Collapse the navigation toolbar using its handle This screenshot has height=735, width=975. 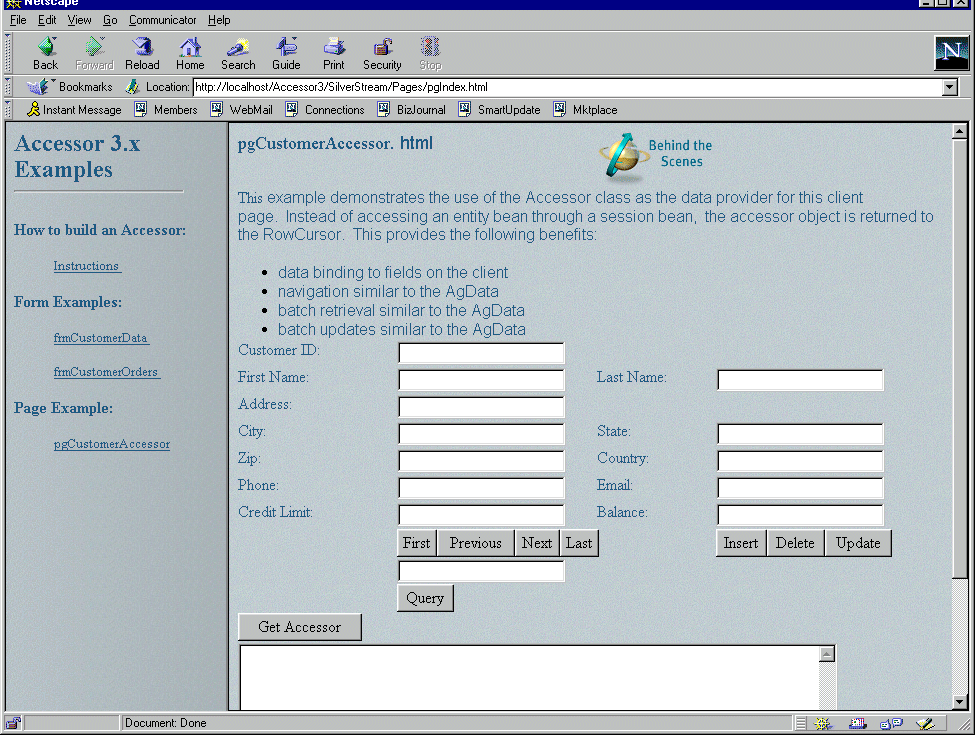pyautogui.click(x=7, y=53)
